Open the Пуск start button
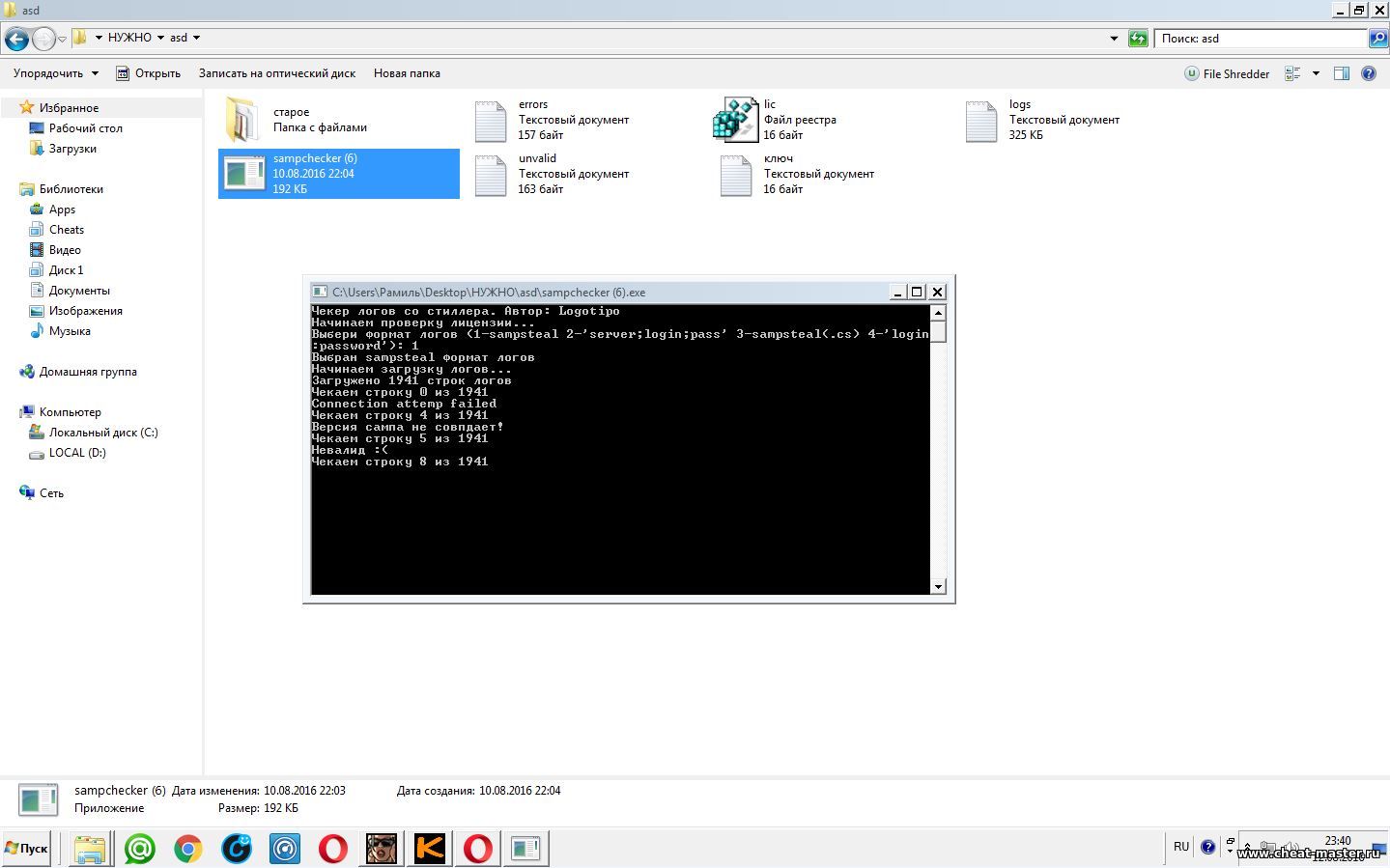 (27, 849)
